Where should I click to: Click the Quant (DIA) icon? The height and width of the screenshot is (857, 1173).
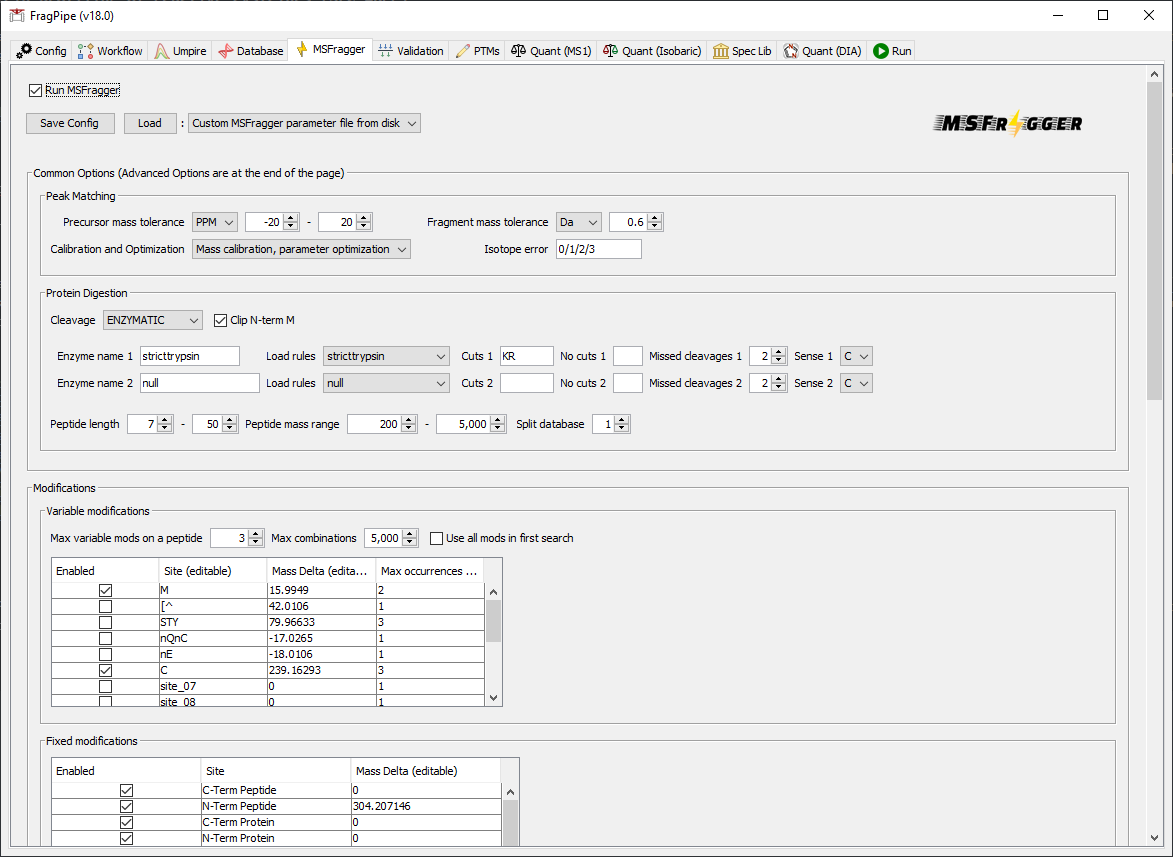[791, 51]
